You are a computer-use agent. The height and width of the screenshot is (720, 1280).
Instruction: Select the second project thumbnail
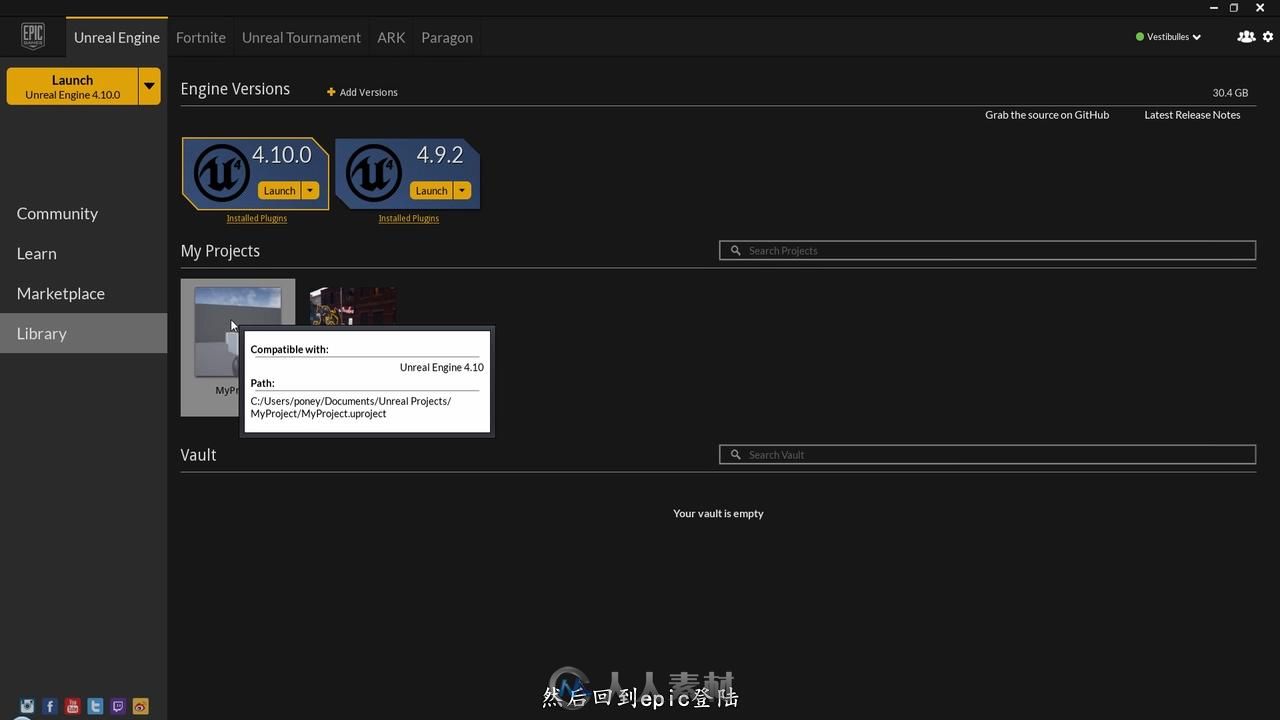tap(353, 307)
